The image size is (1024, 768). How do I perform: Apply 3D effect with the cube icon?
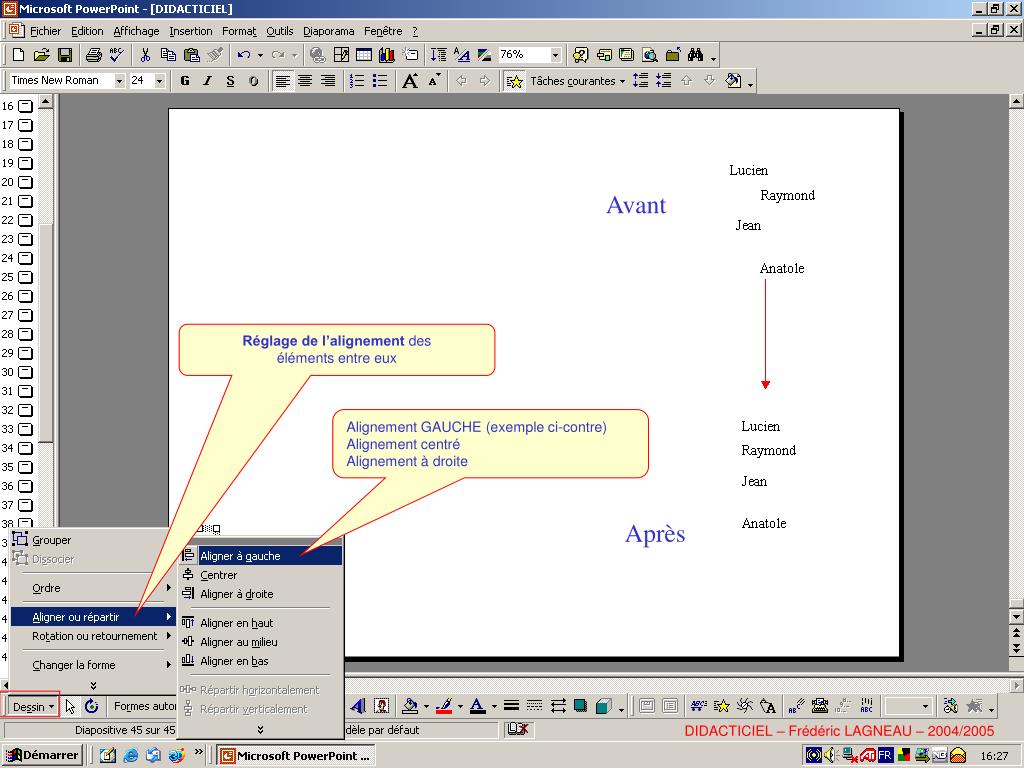point(603,706)
